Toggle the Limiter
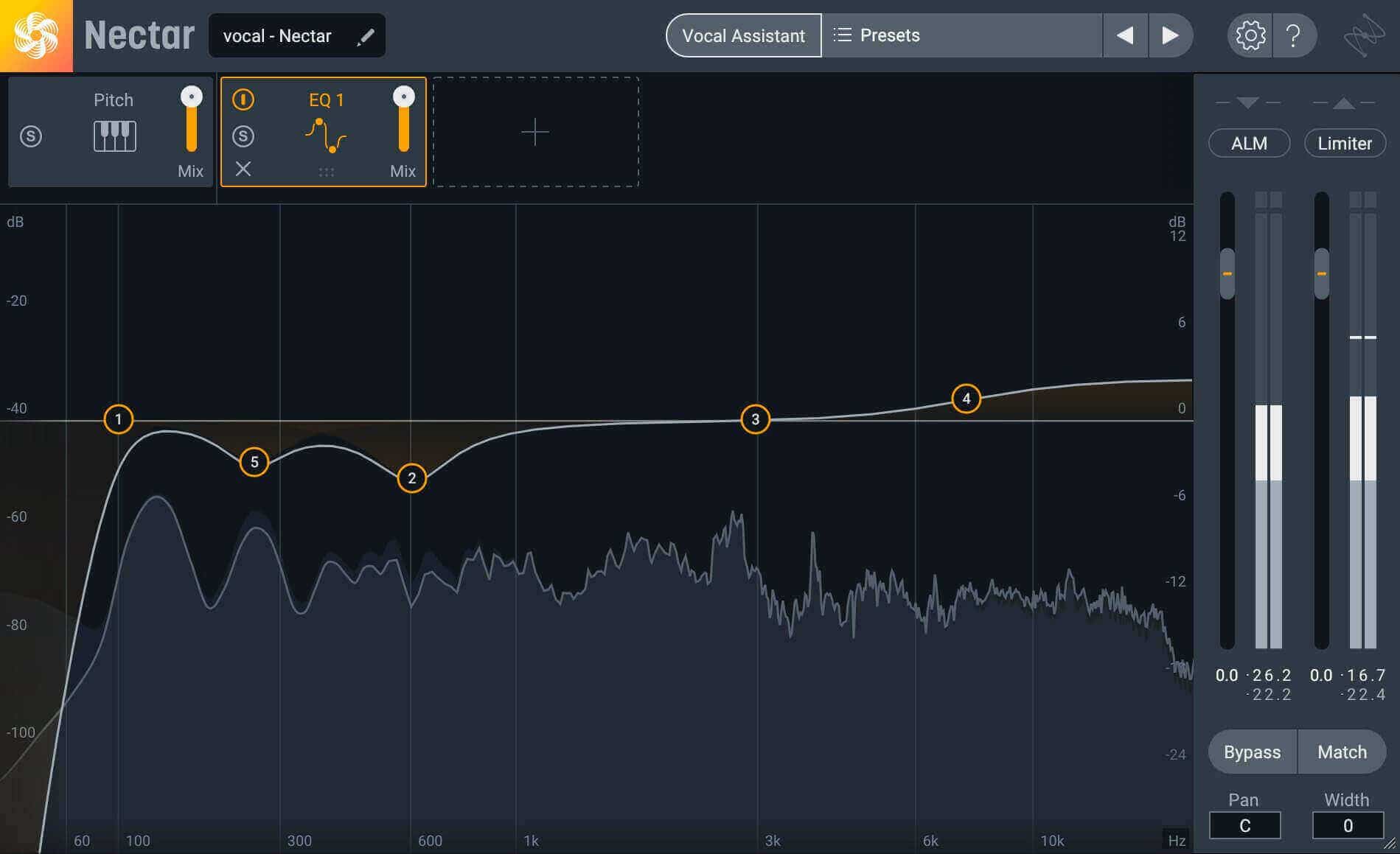Screen dimensions: 1400x854 click(1345, 143)
